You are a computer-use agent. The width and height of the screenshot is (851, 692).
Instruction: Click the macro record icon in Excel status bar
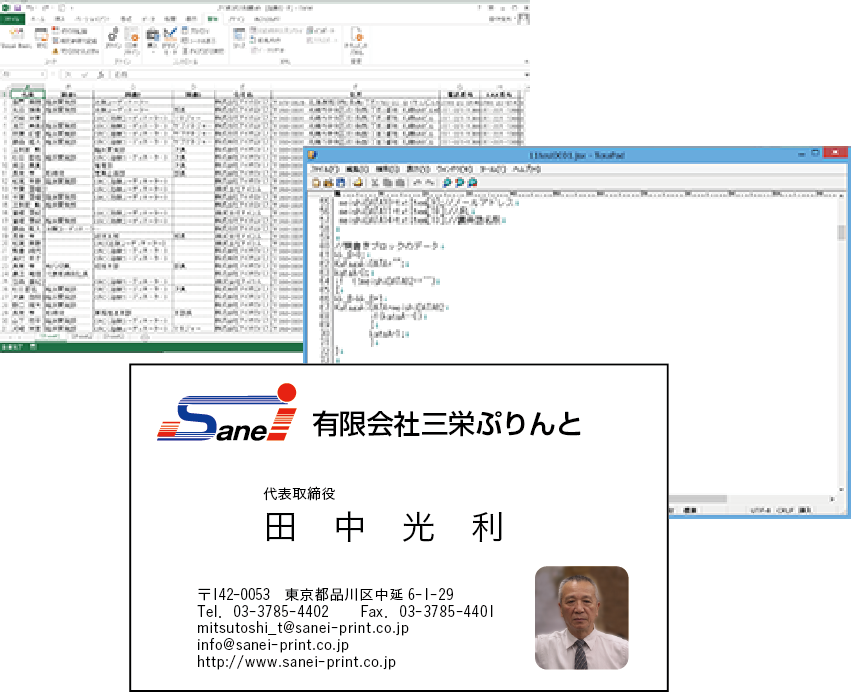(x=33, y=347)
